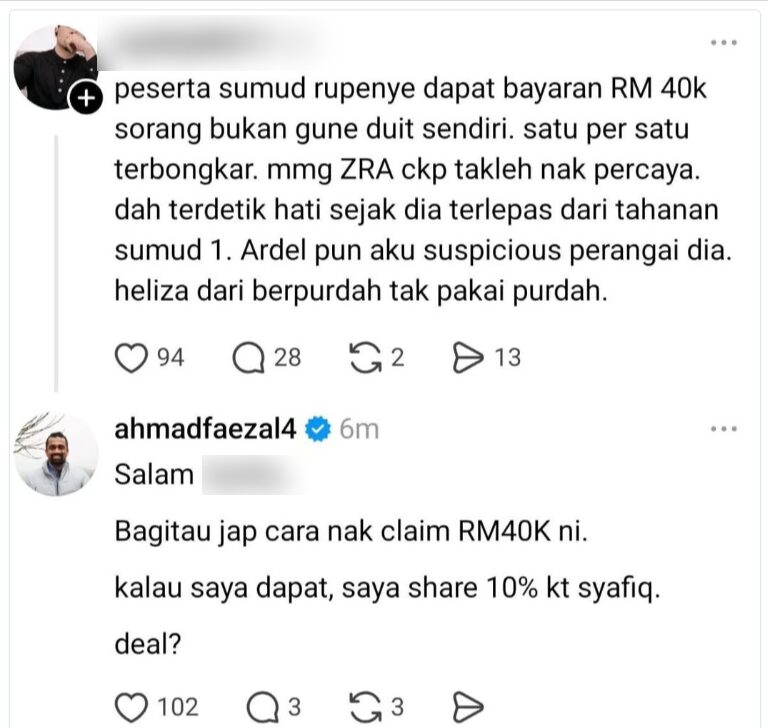
Task: Open the post text about RM 40k payment
Action: pyautogui.click(x=423, y=190)
